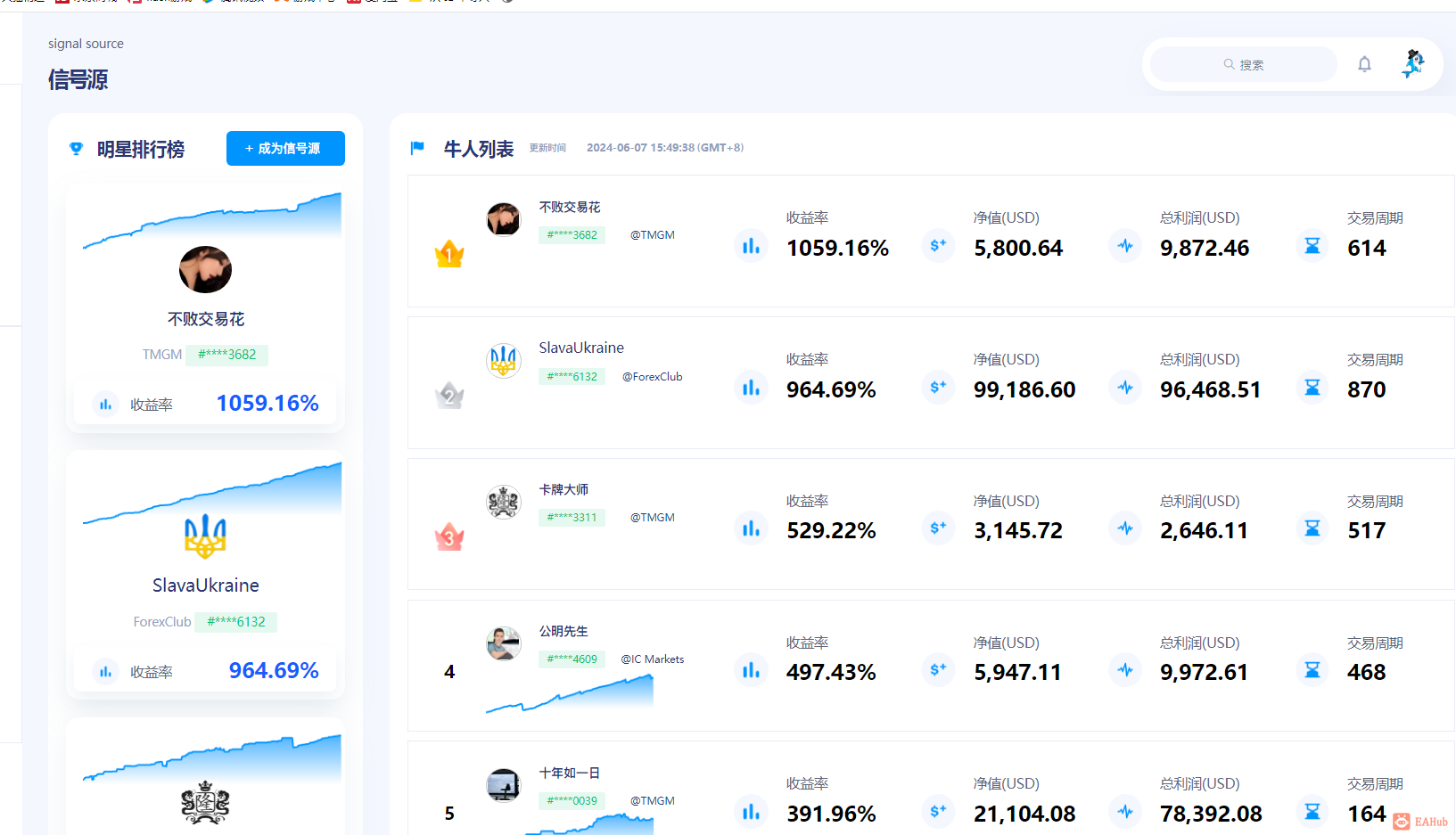Click the silver rank 2 crown badge

tap(449, 395)
